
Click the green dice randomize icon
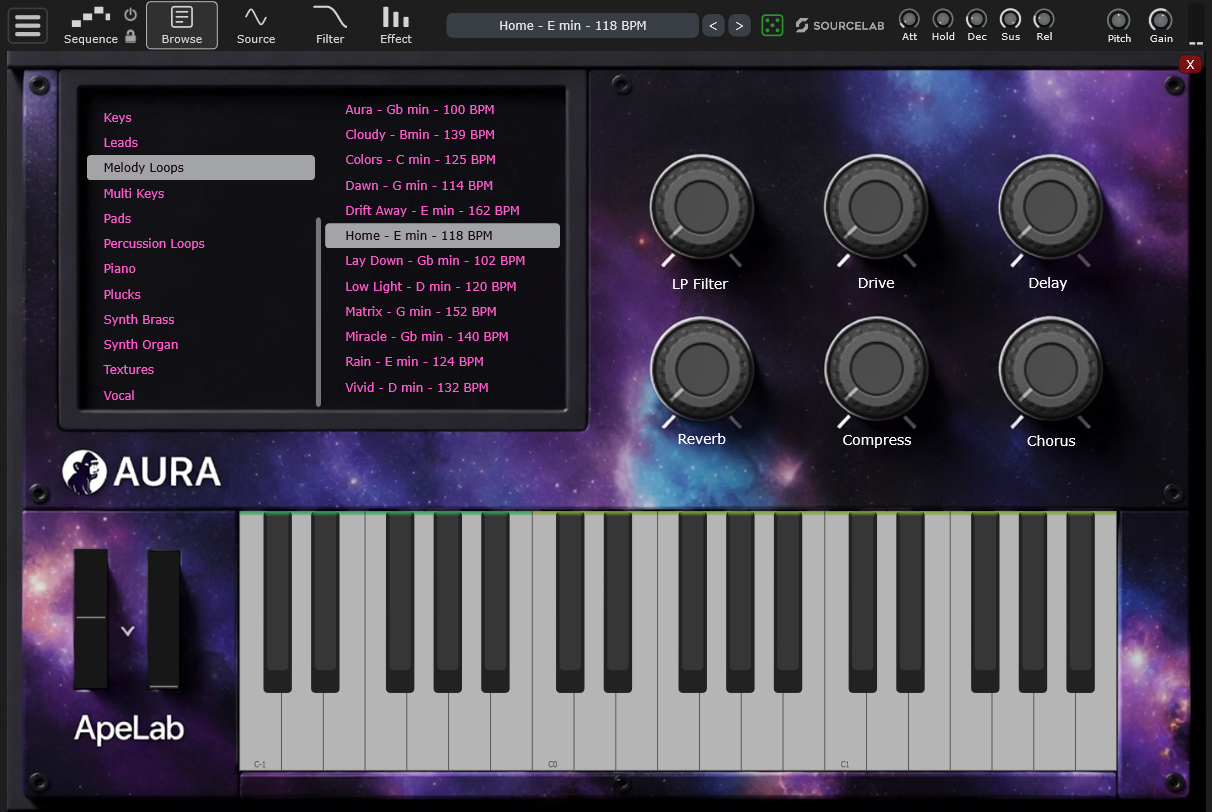(772, 26)
